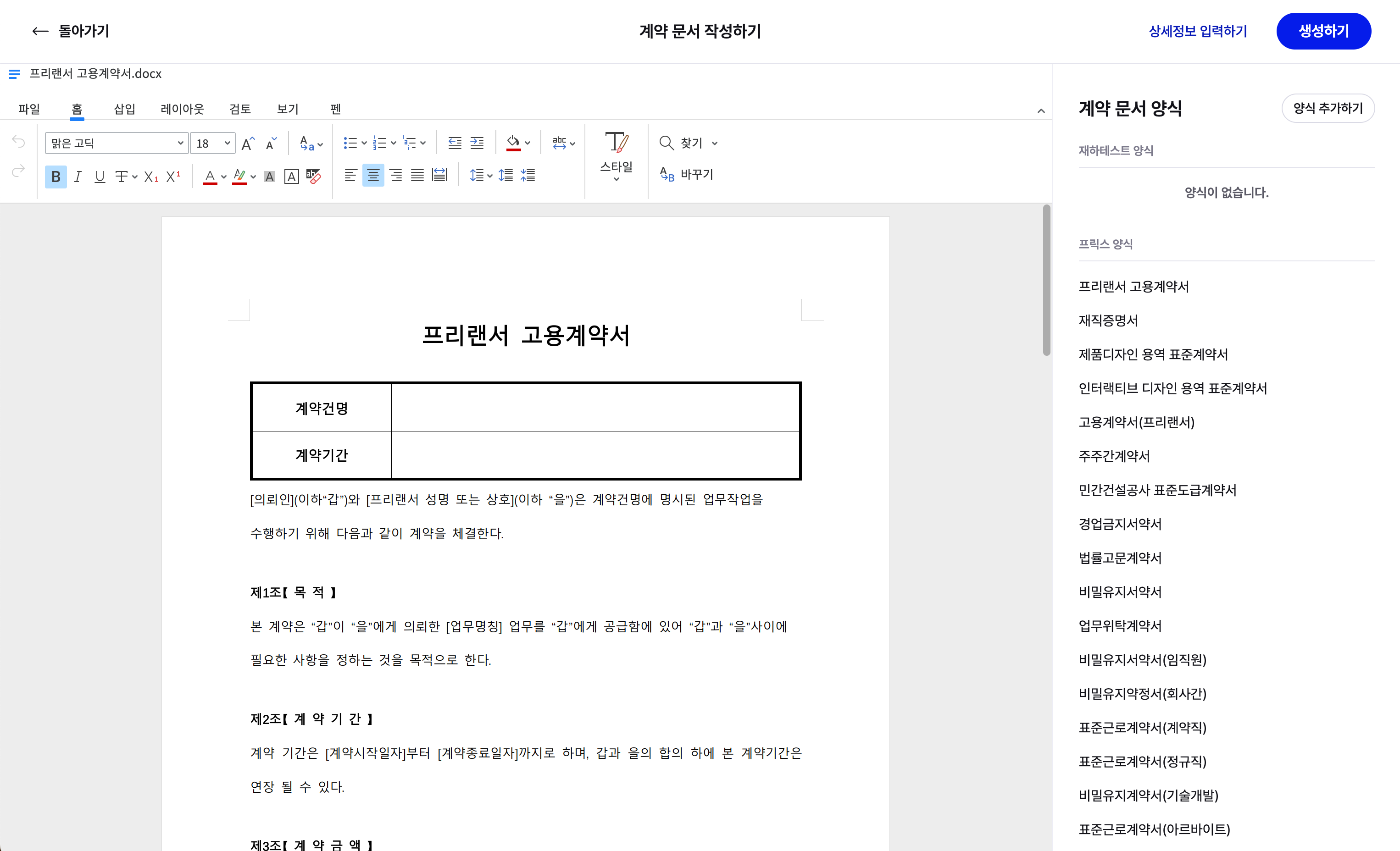Expand line spacing options arrow
Screen dimensions: 1400x851
click(x=489, y=176)
